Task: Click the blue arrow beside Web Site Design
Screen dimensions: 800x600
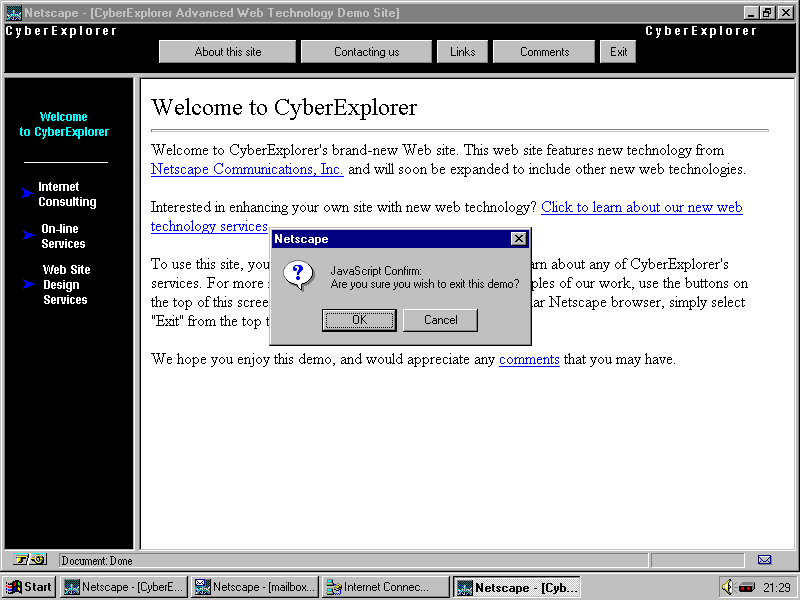Action: (x=29, y=284)
